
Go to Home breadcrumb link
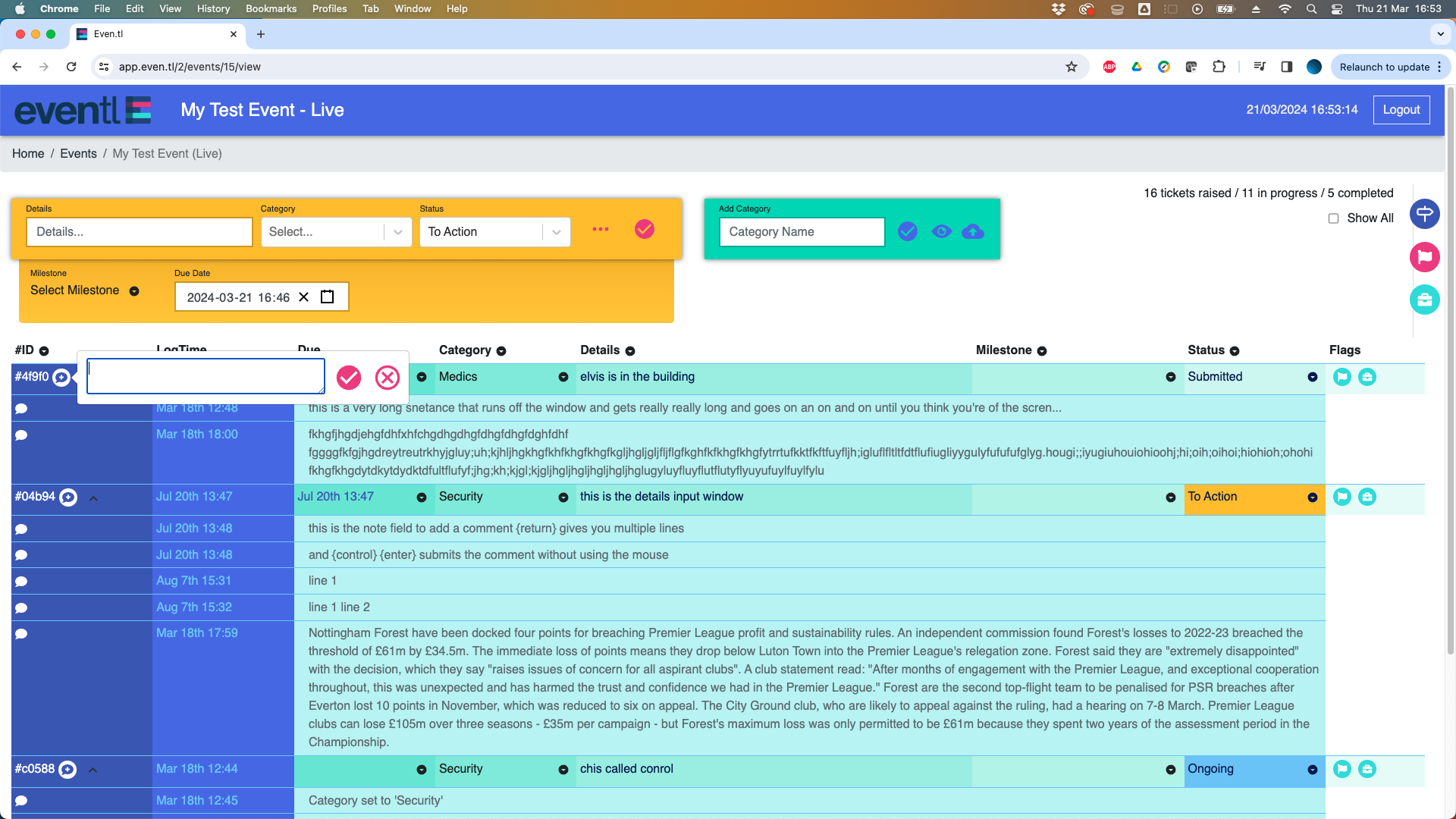[x=28, y=154]
